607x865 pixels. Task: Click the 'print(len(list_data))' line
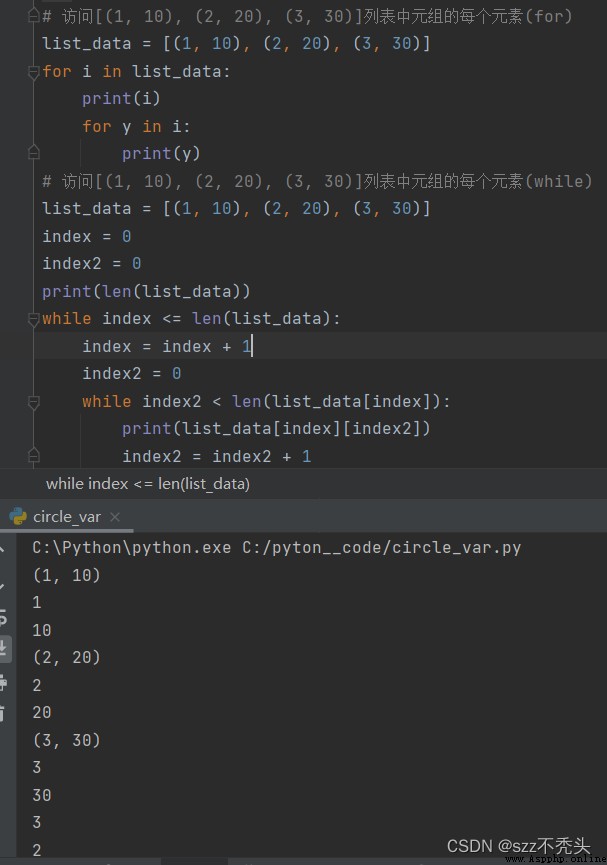[146, 291]
